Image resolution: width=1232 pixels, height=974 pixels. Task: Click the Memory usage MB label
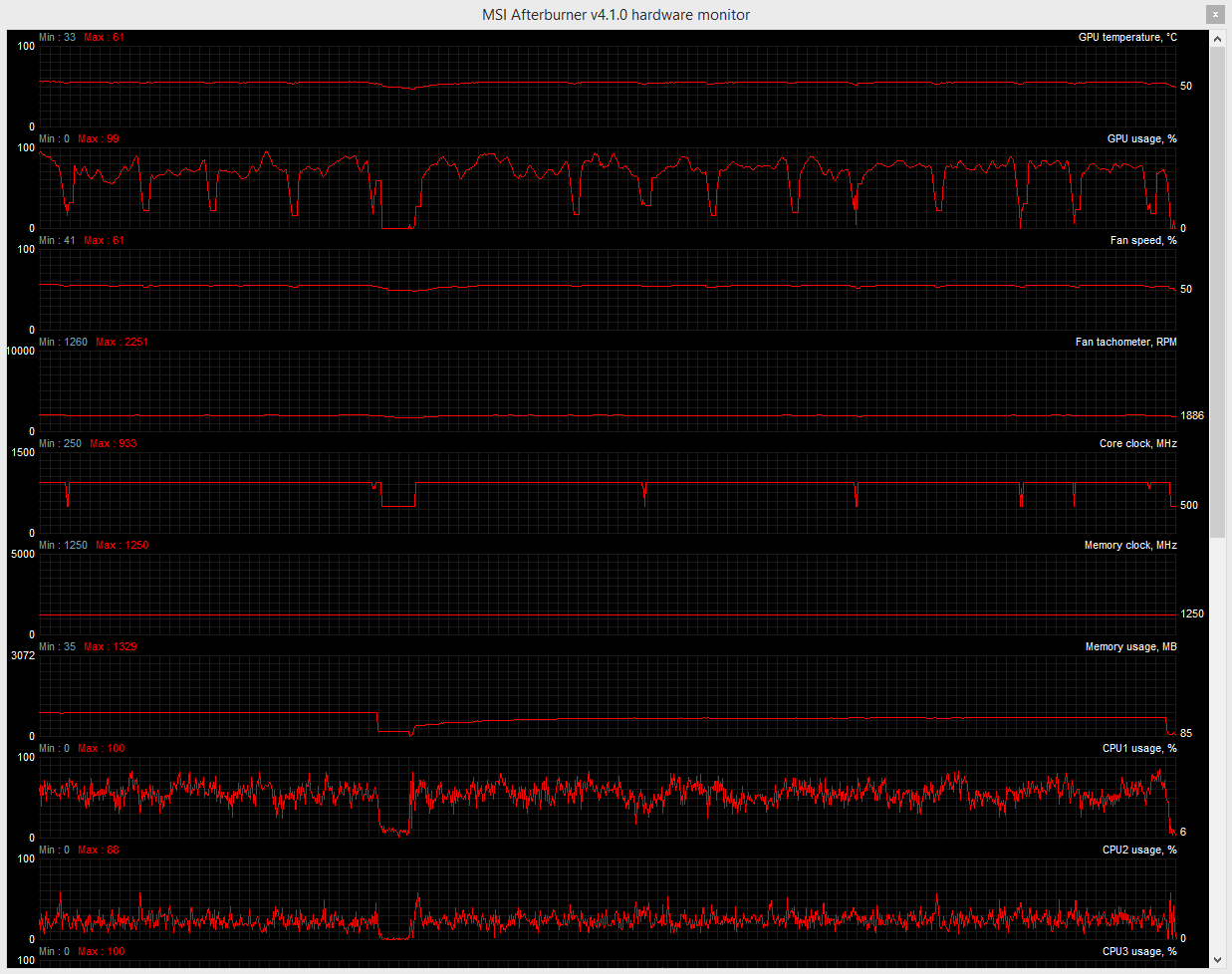[1130, 646]
